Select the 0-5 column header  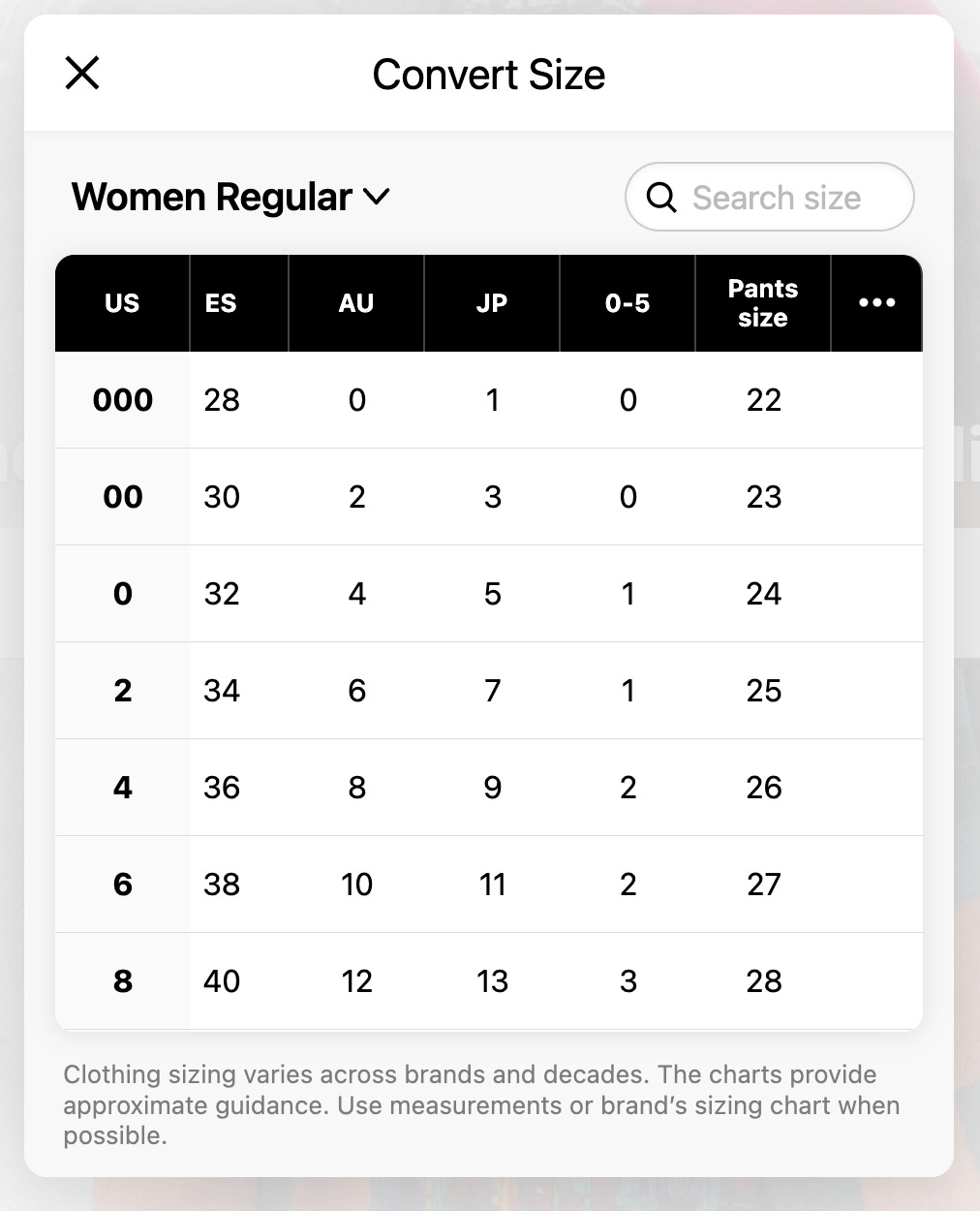point(628,303)
